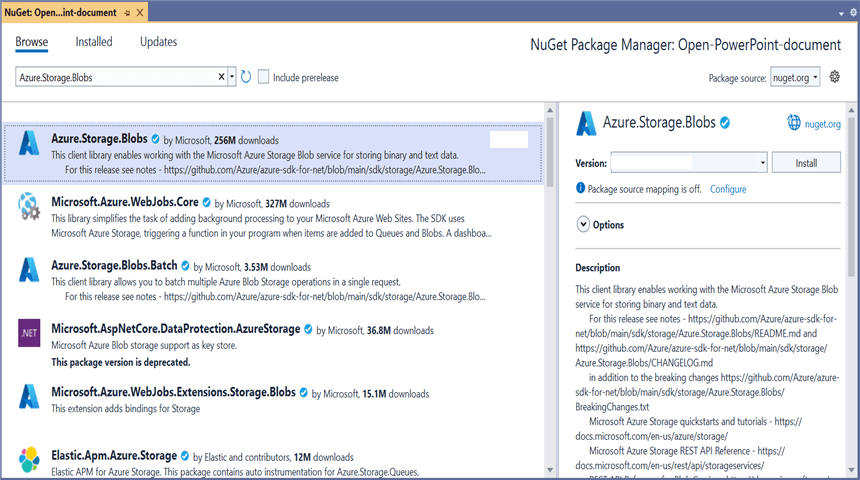
Task: Click the Azure.Storage.Blobs.Batch logo icon
Action: tap(29, 270)
